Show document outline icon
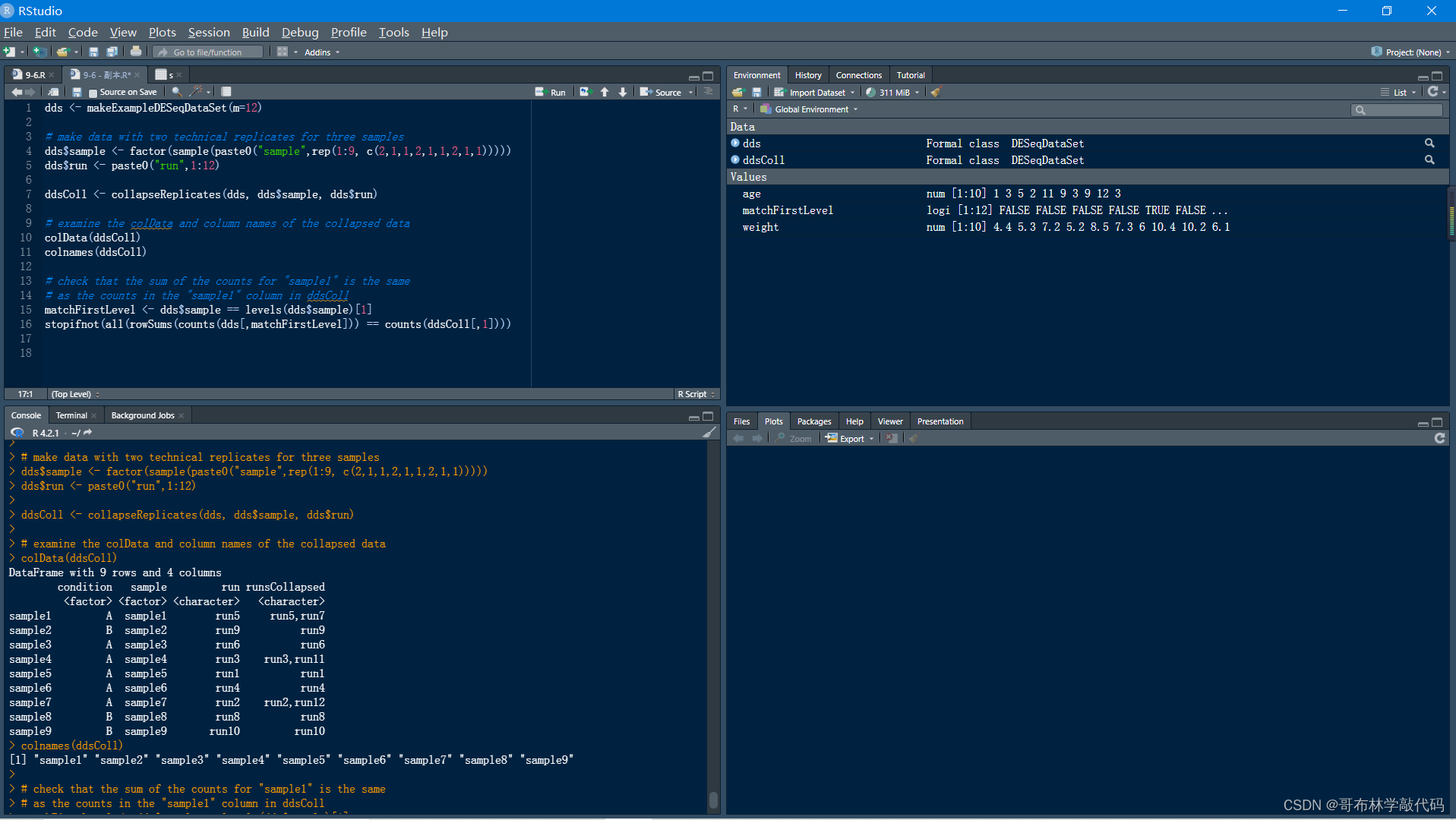The image size is (1456, 820). point(708,92)
